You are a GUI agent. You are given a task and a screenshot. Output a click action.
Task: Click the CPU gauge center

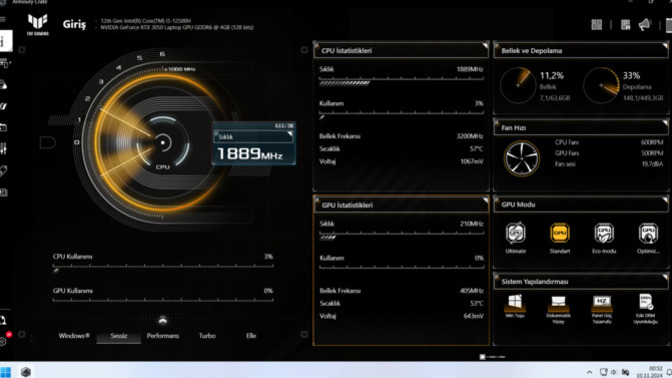[162, 143]
